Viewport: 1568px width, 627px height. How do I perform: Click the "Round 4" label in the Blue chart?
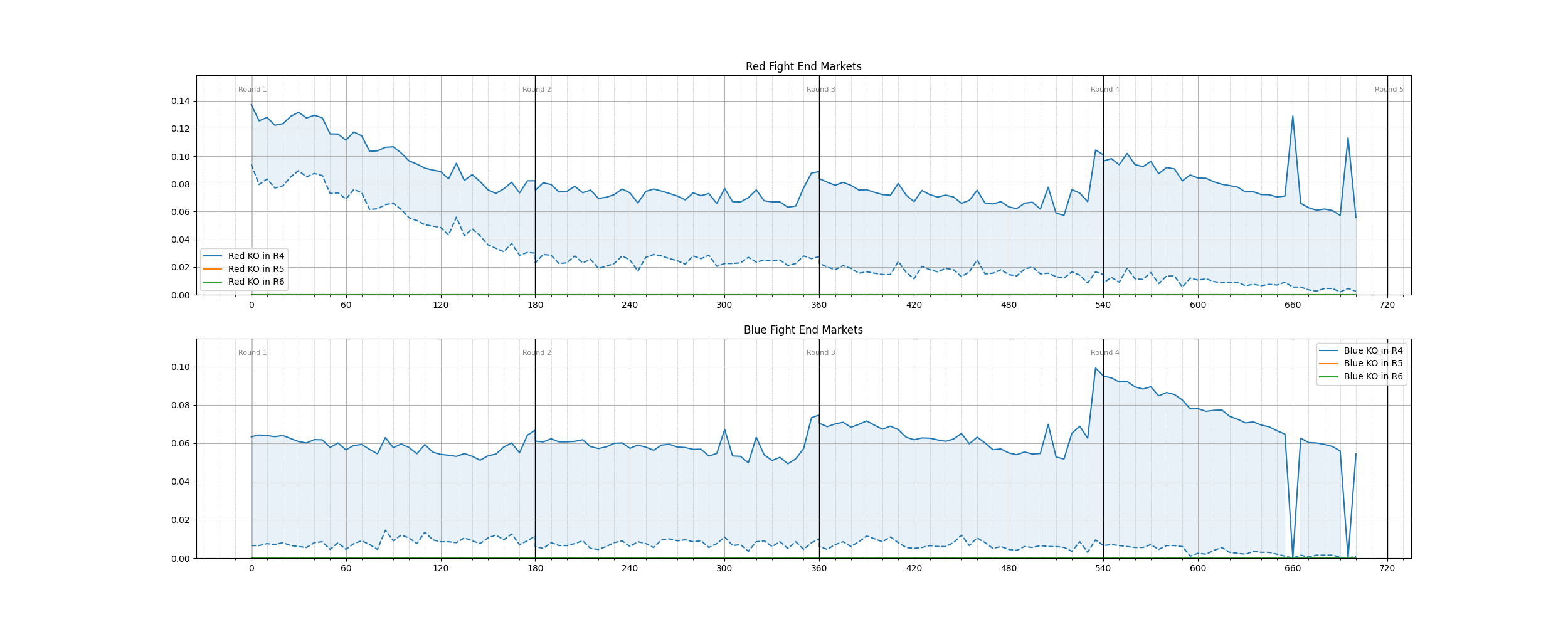(1104, 353)
